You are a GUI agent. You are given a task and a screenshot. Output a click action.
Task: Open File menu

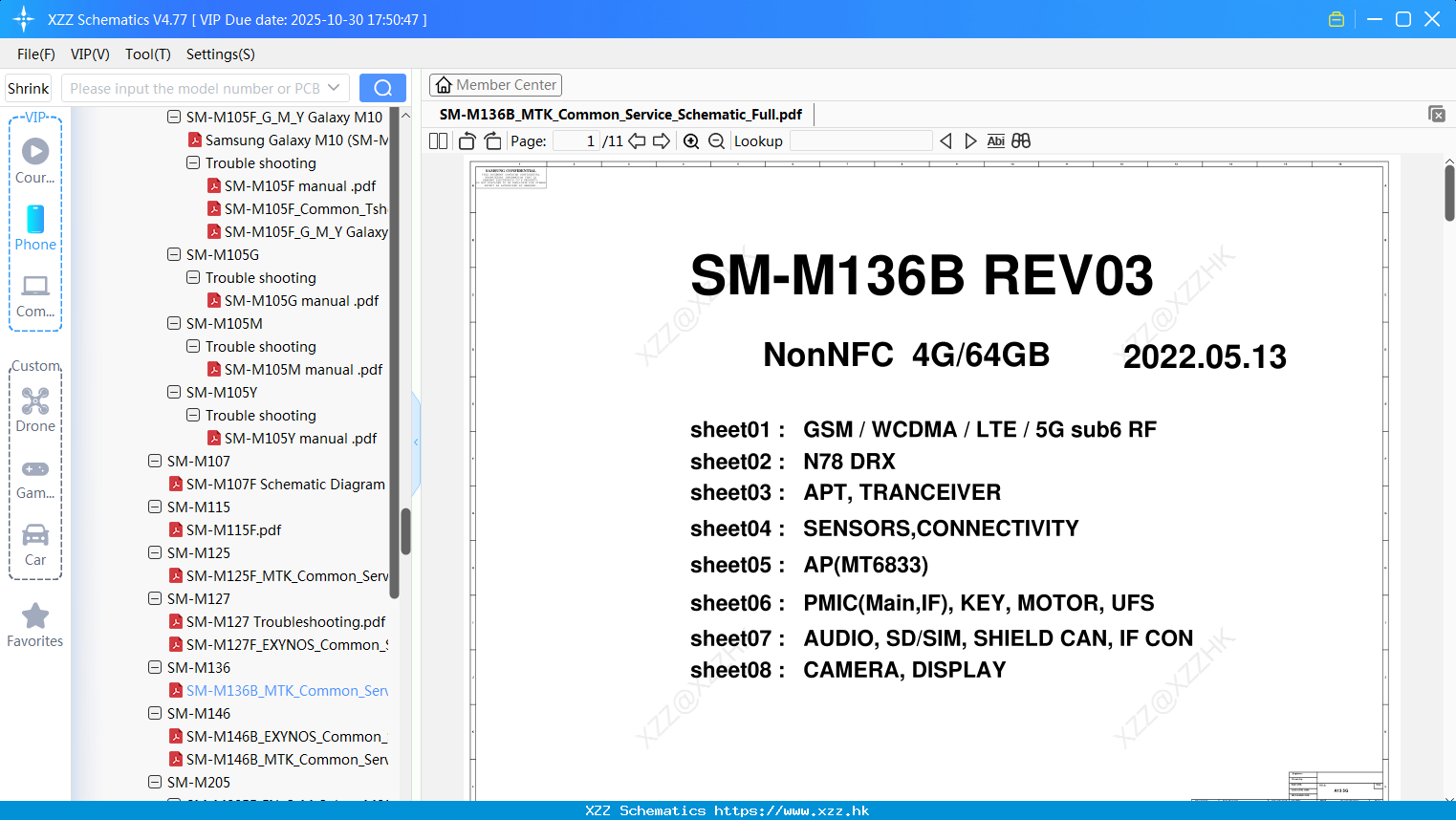tap(36, 54)
